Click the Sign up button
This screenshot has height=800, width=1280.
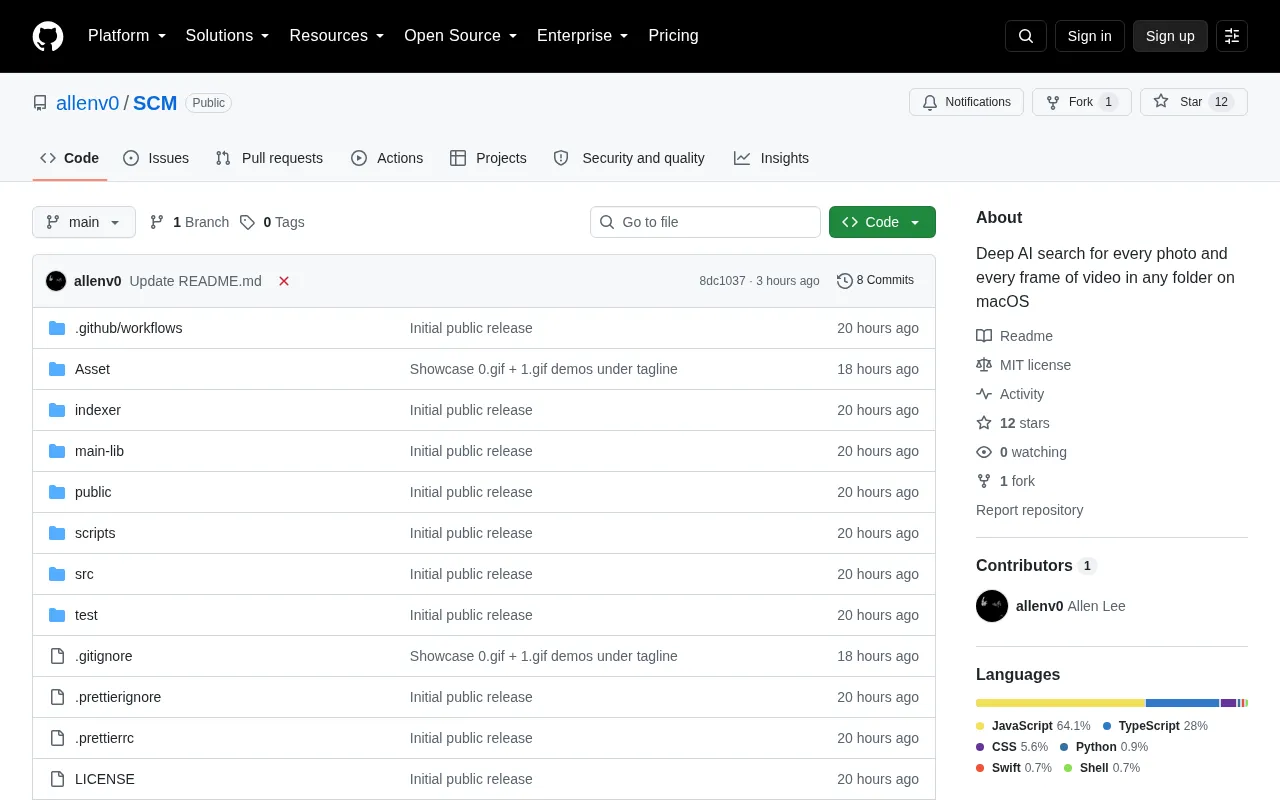point(1170,36)
